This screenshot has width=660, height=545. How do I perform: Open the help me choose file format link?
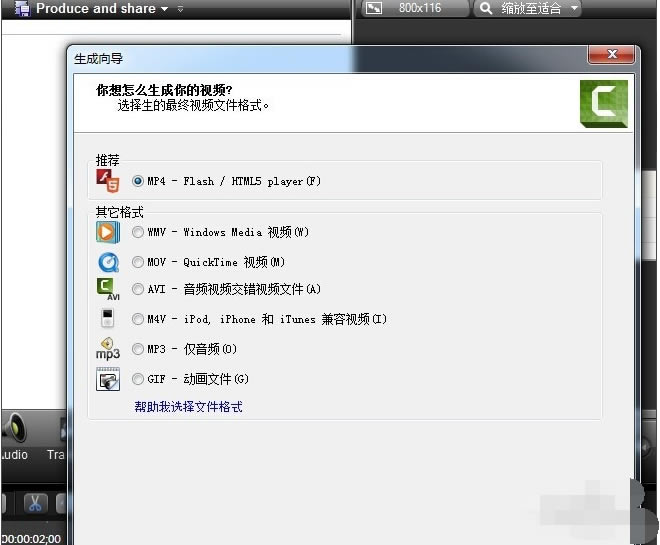[188, 407]
